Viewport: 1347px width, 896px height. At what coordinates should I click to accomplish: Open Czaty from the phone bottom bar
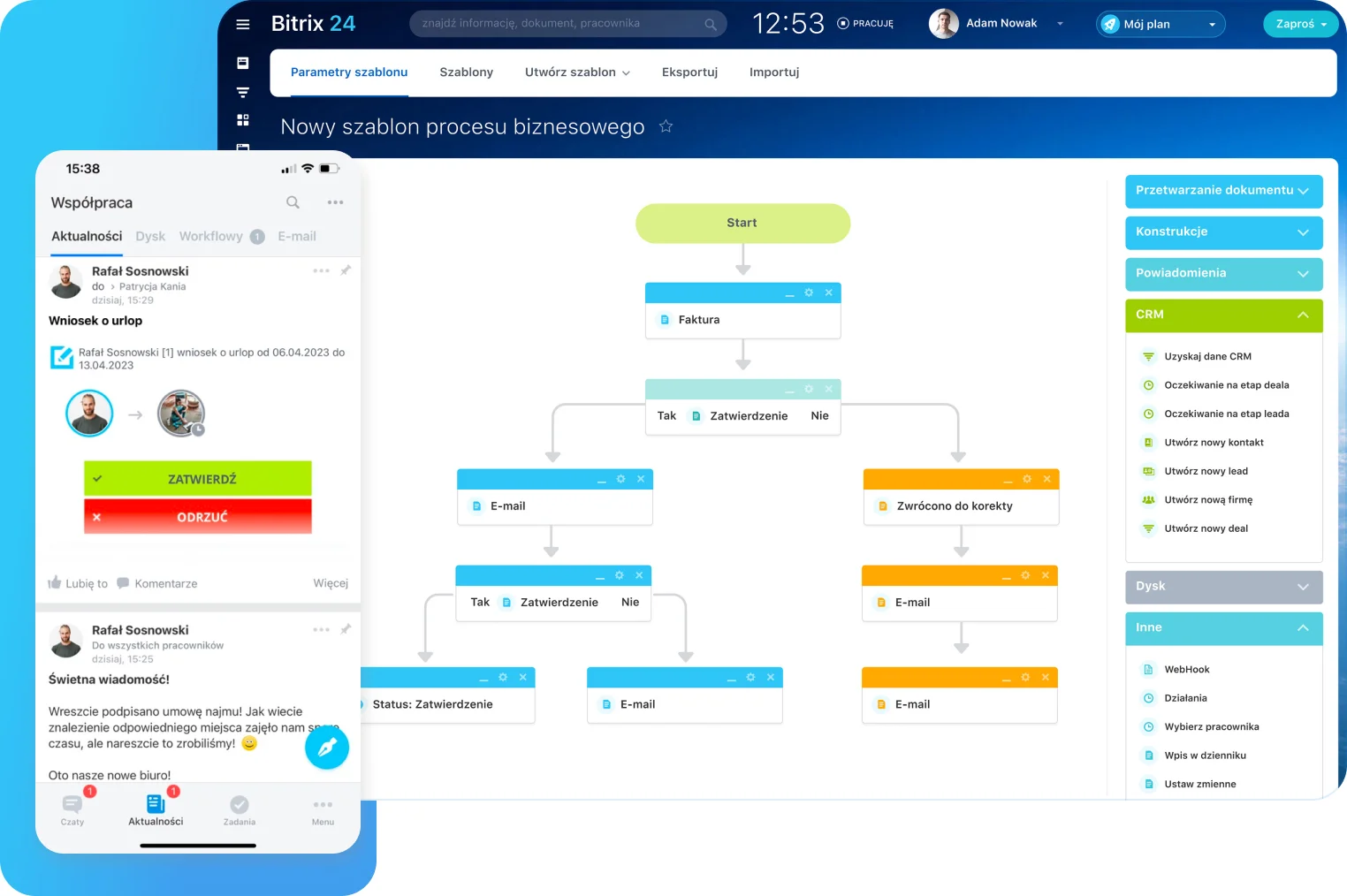(x=72, y=809)
